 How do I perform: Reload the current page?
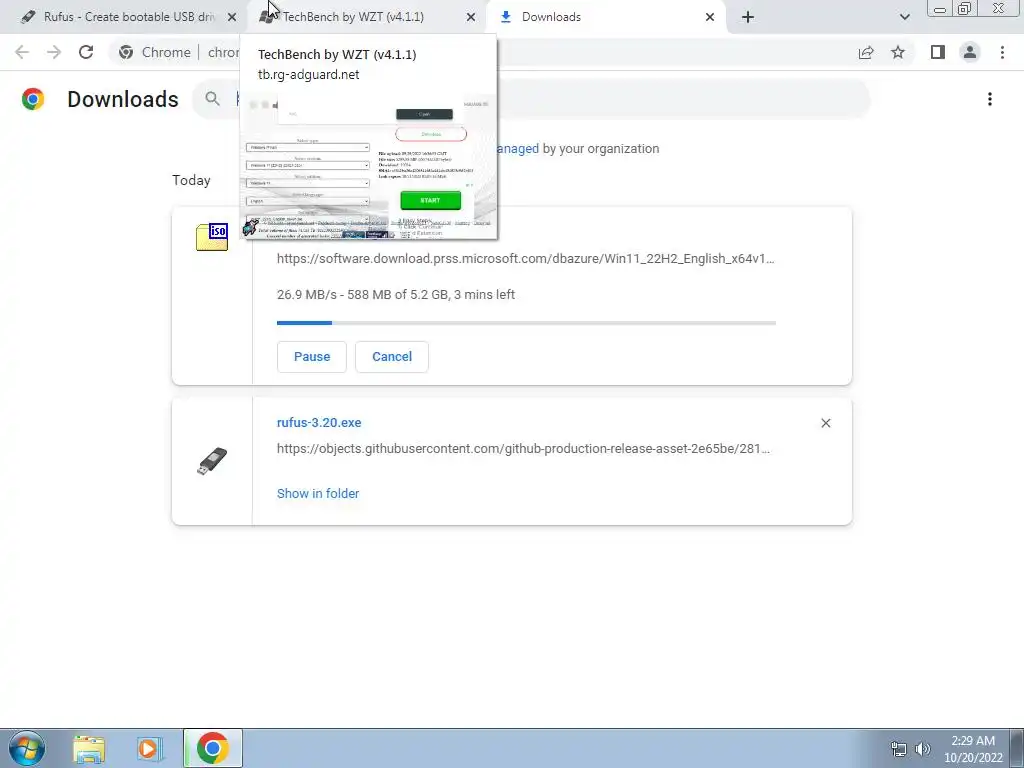86,52
